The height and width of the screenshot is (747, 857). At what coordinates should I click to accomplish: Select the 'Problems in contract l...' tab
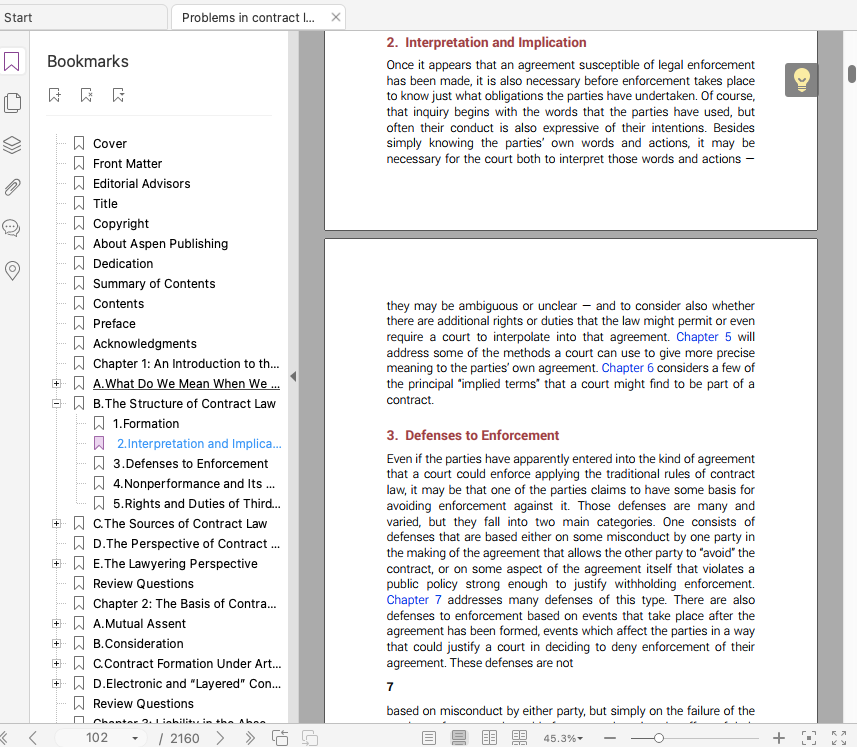(x=248, y=17)
